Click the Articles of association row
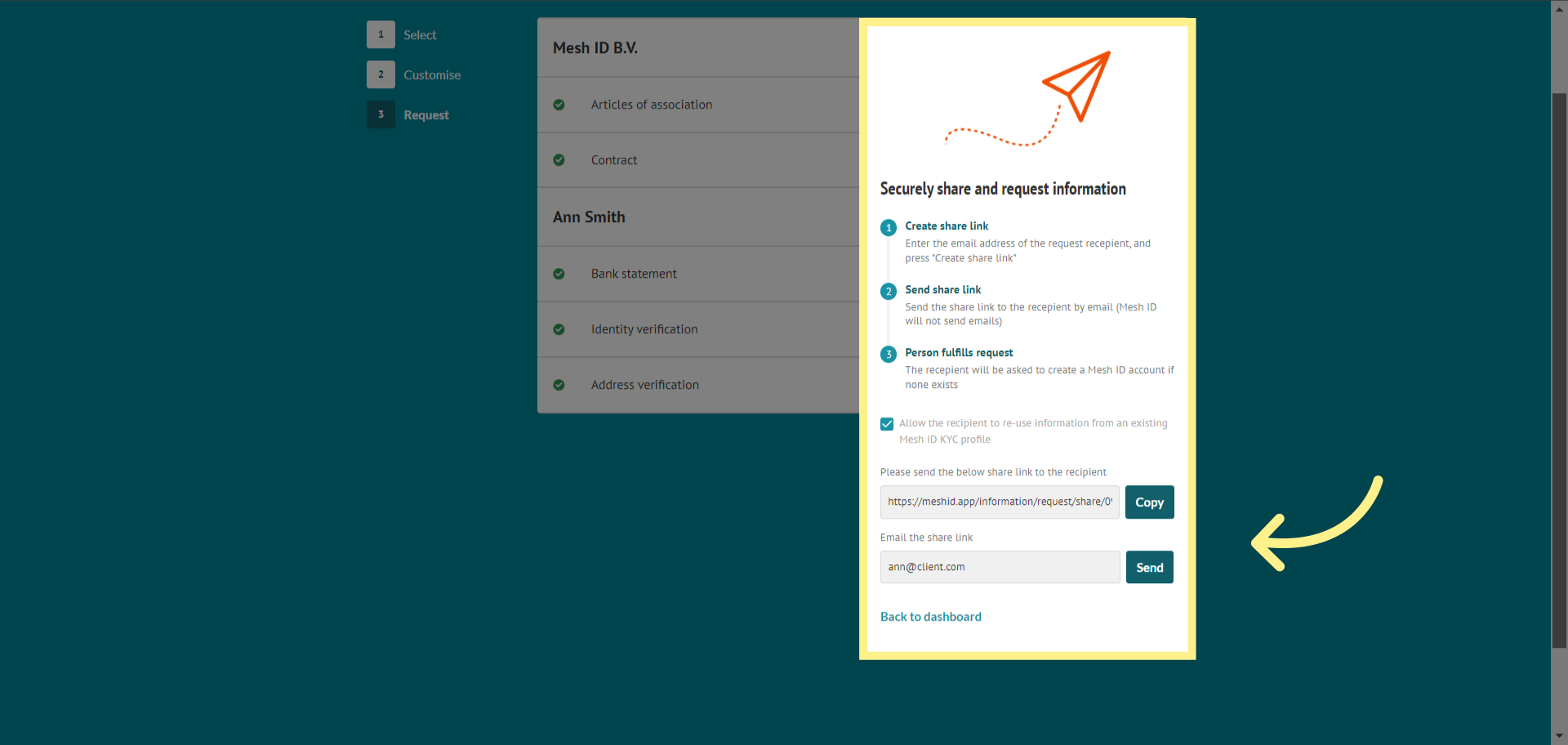 [x=698, y=105]
